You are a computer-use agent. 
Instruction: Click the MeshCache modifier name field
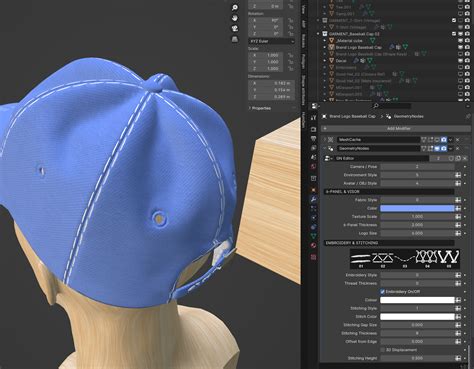pyautogui.click(x=378, y=140)
